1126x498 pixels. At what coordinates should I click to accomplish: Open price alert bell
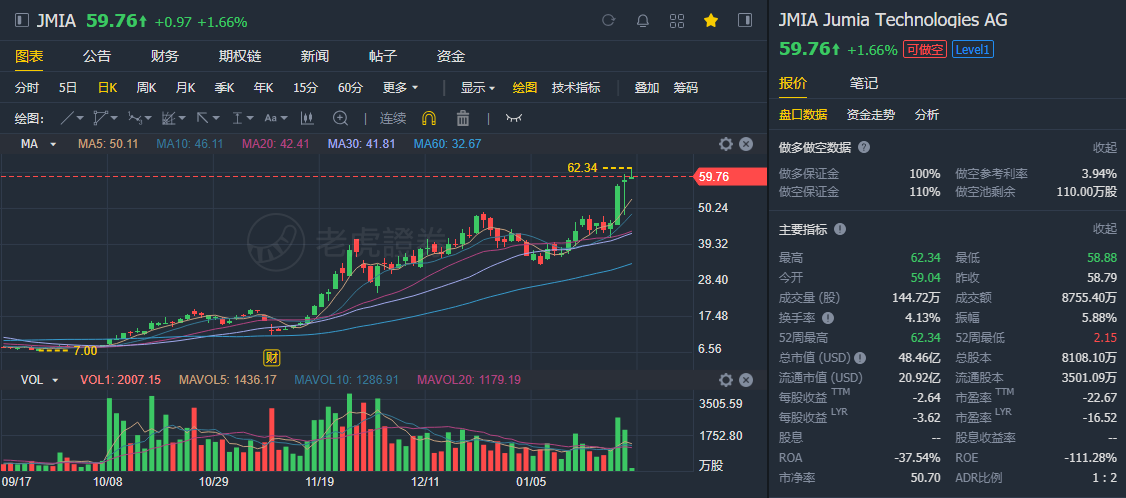pos(643,20)
